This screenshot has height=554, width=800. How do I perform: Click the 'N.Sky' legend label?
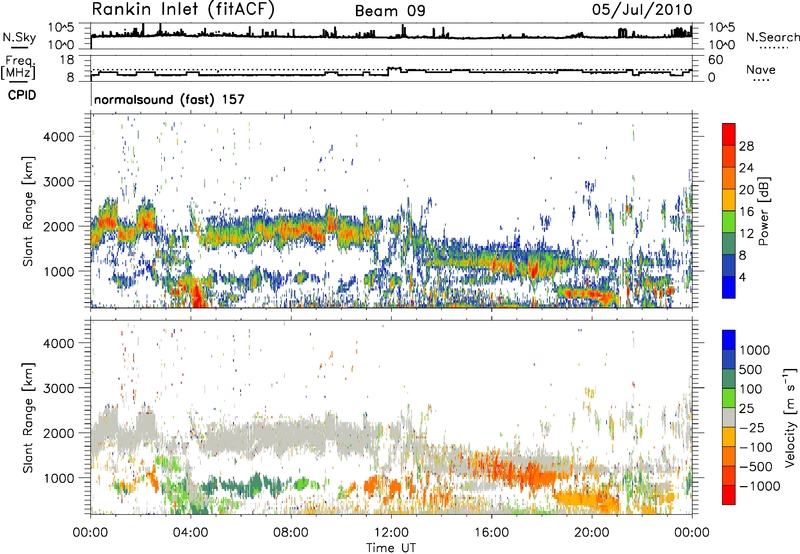[19, 37]
